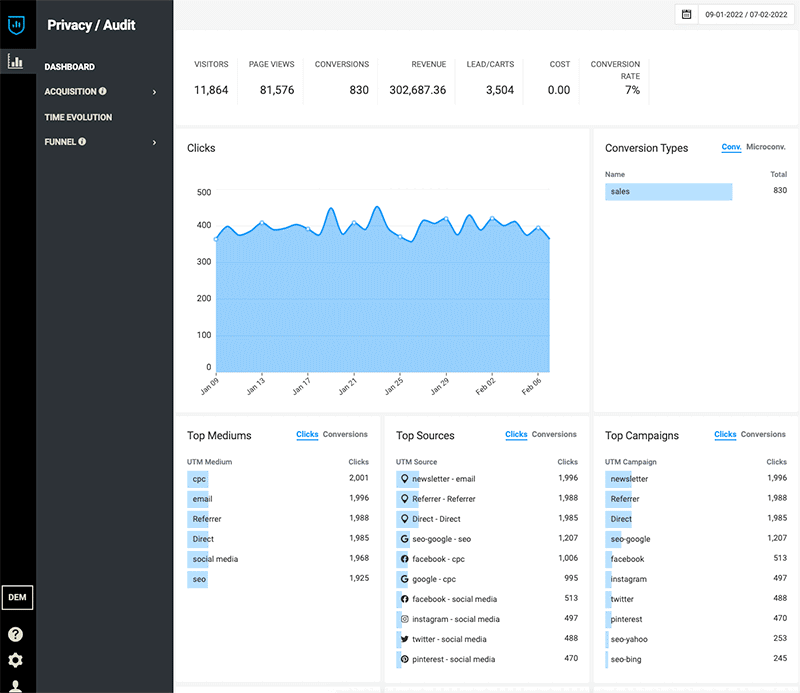This screenshot has height=693, width=800.
Task: Open the help question mark icon
Action: coord(15,634)
